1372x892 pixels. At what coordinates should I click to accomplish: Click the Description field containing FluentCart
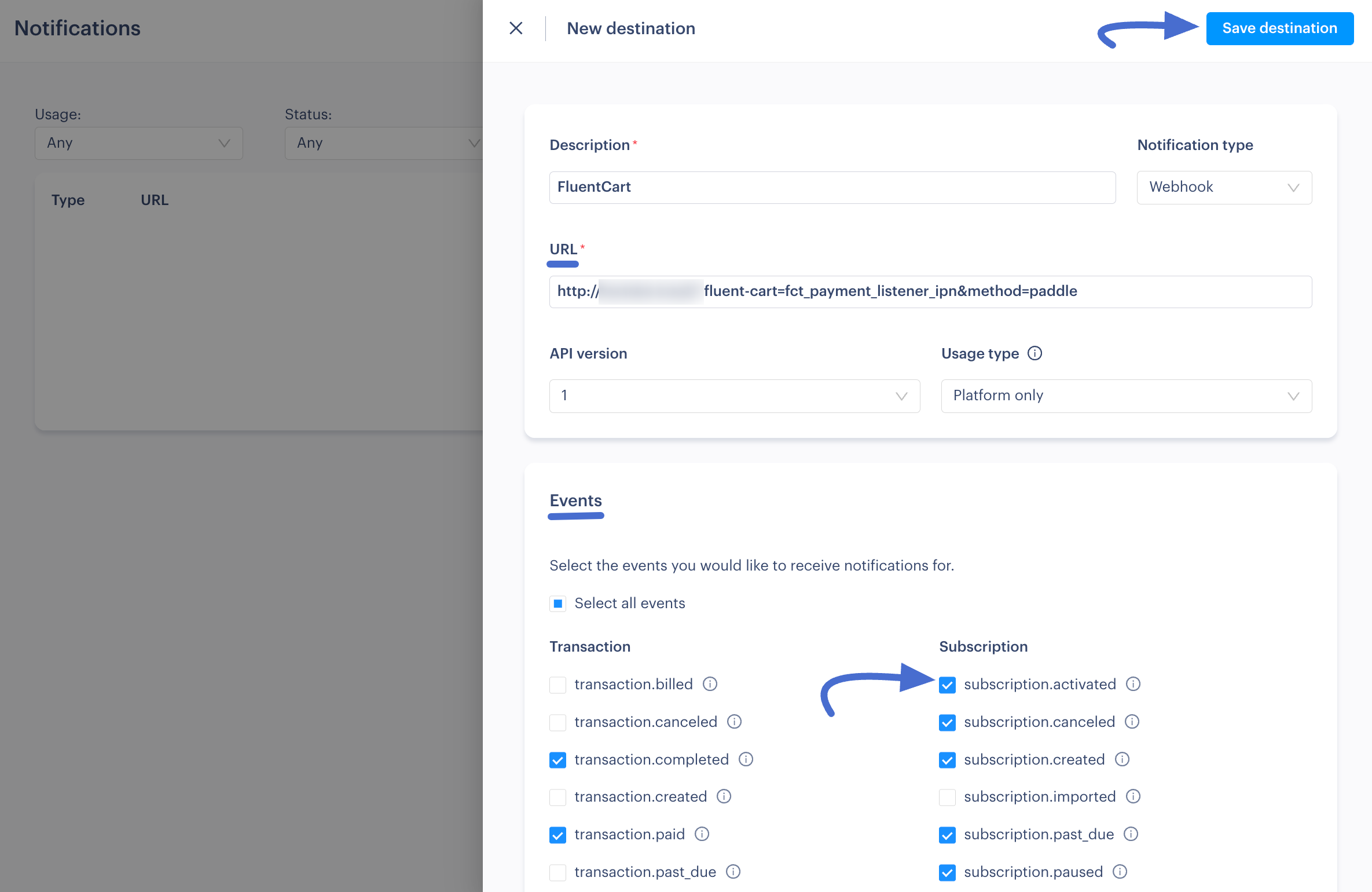[832, 187]
